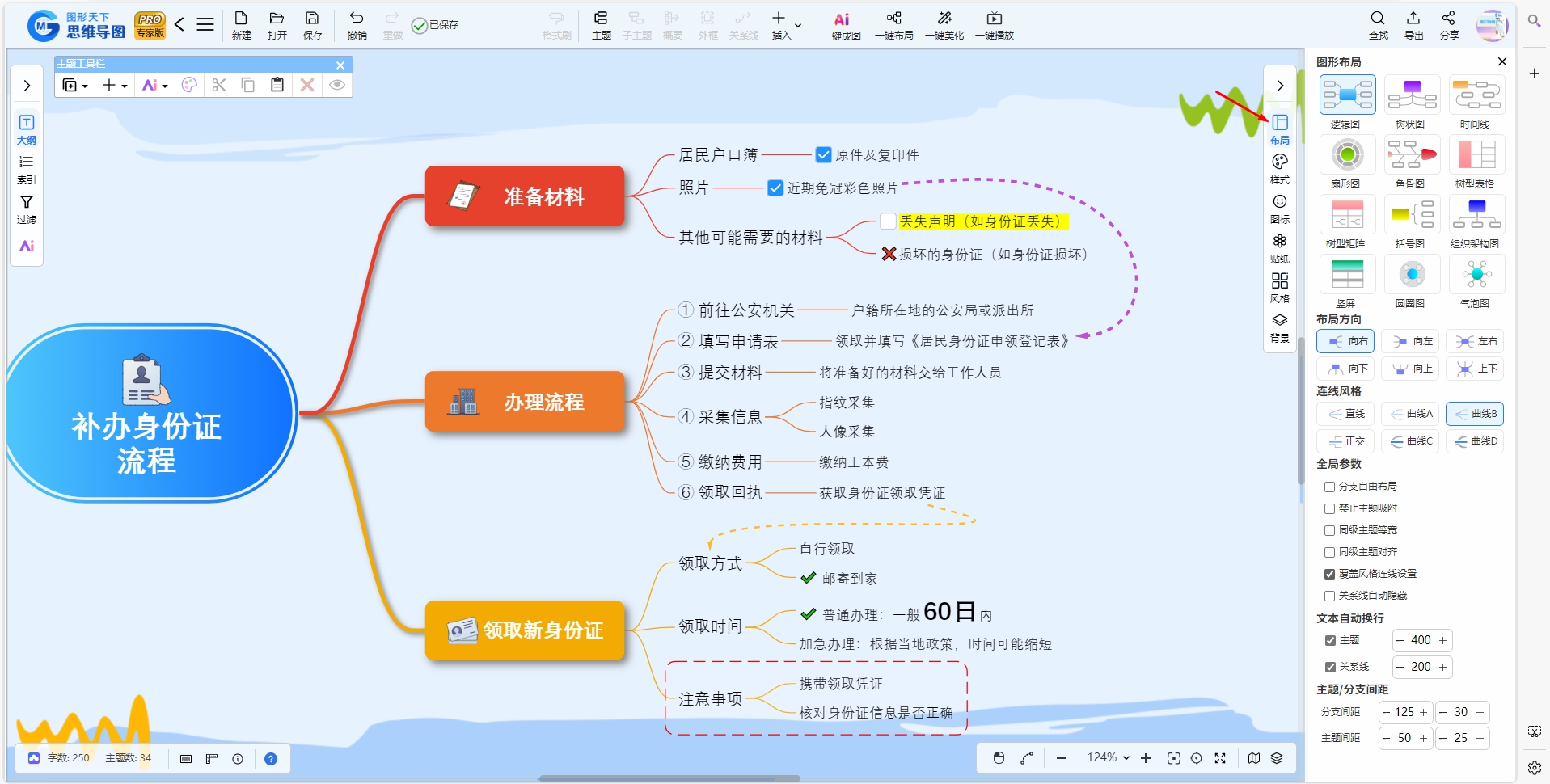Open the 索引 index panel
This screenshot has width=1550, height=784.
pos(27,170)
